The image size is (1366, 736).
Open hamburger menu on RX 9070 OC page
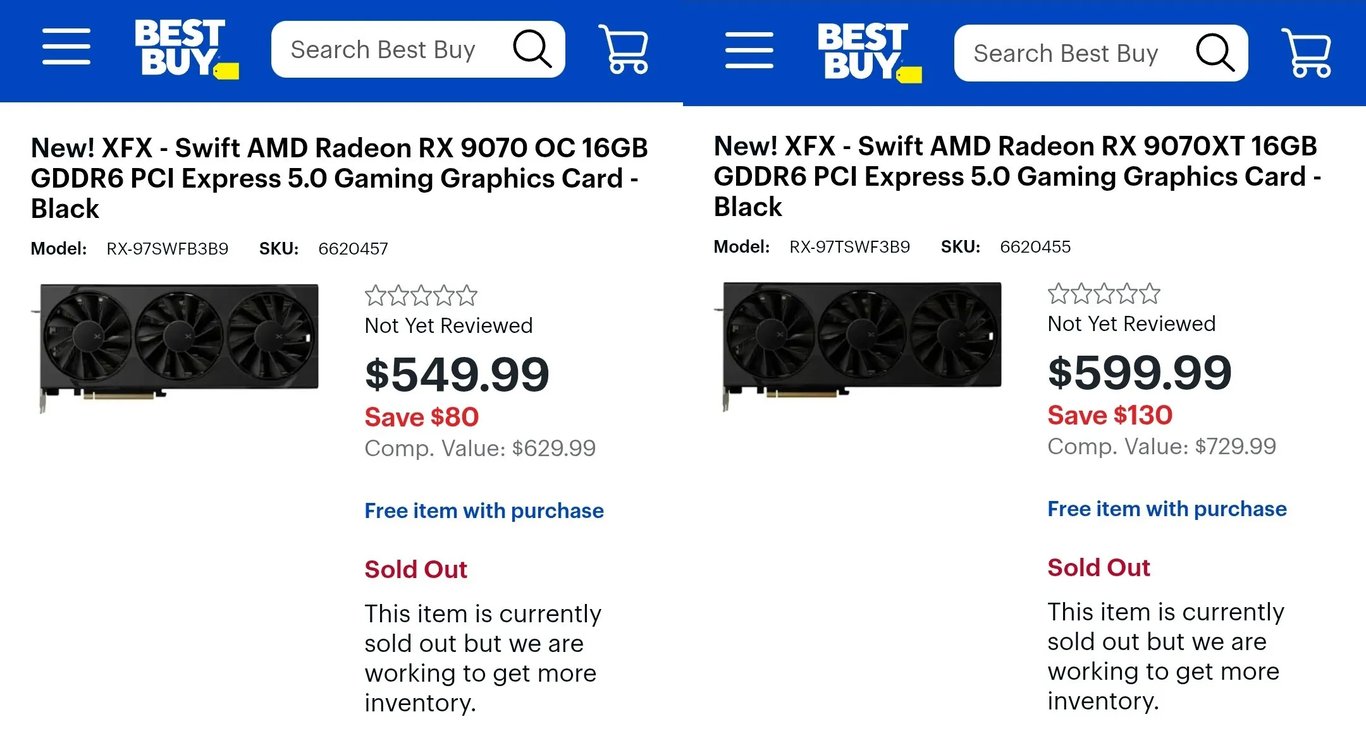click(66, 47)
